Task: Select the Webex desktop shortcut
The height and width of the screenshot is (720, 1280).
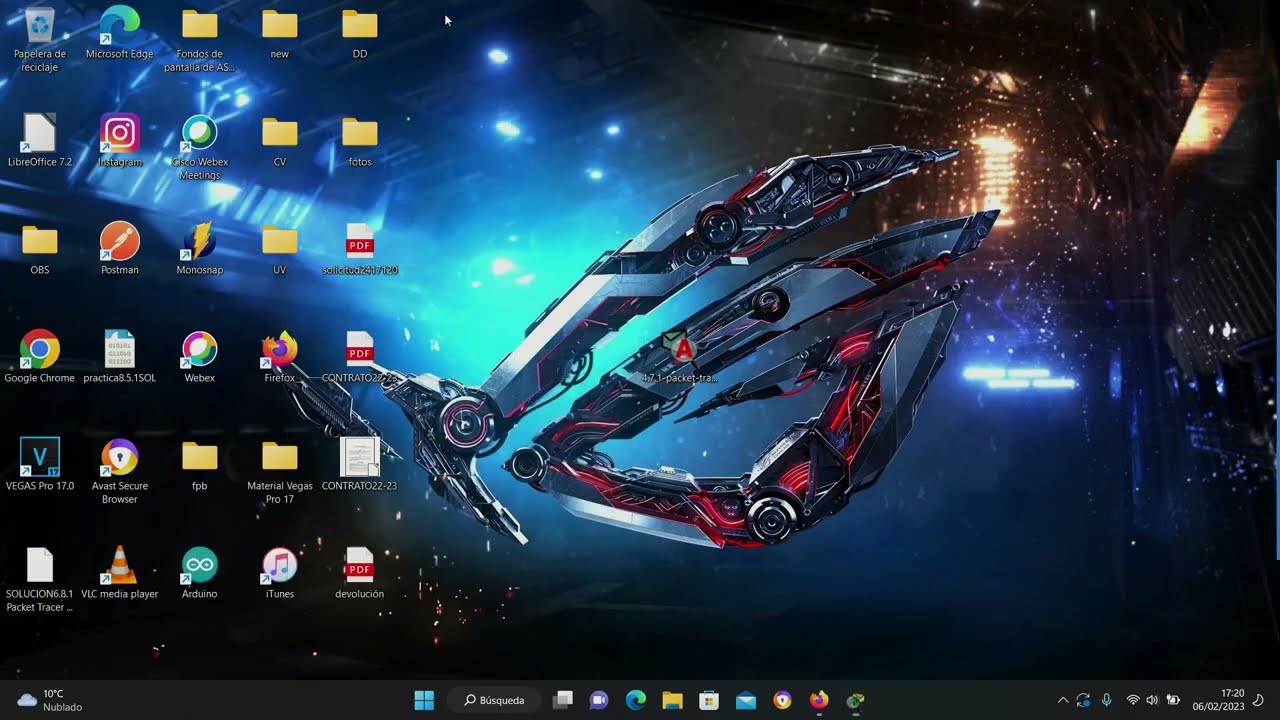Action: (x=200, y=356)
